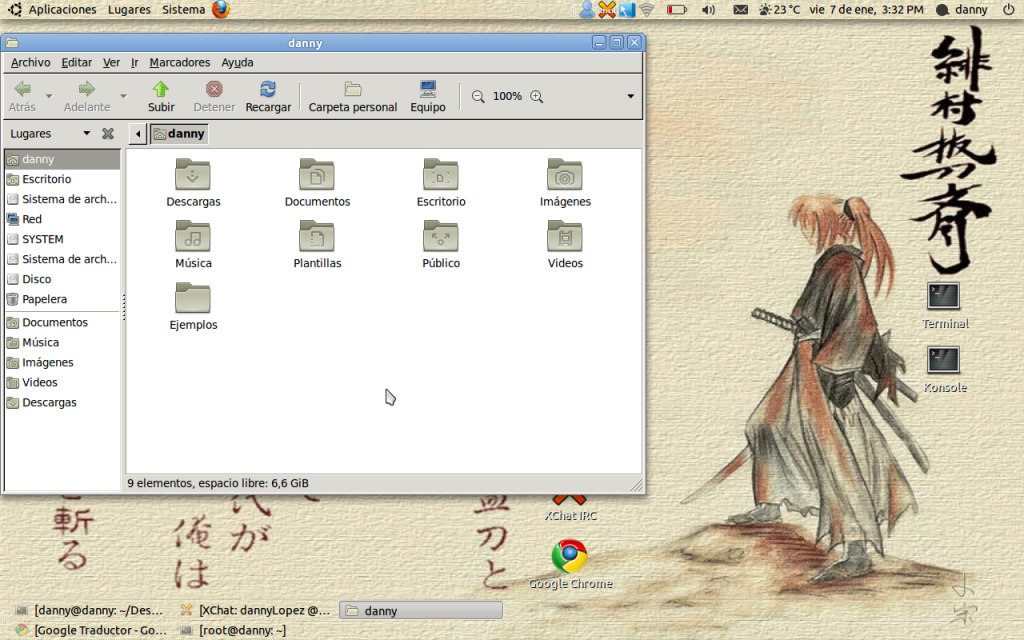This screenshot has height=640, width=1024.
Task: Open Escritorio in the sidebar
Action: coord(63,179)
